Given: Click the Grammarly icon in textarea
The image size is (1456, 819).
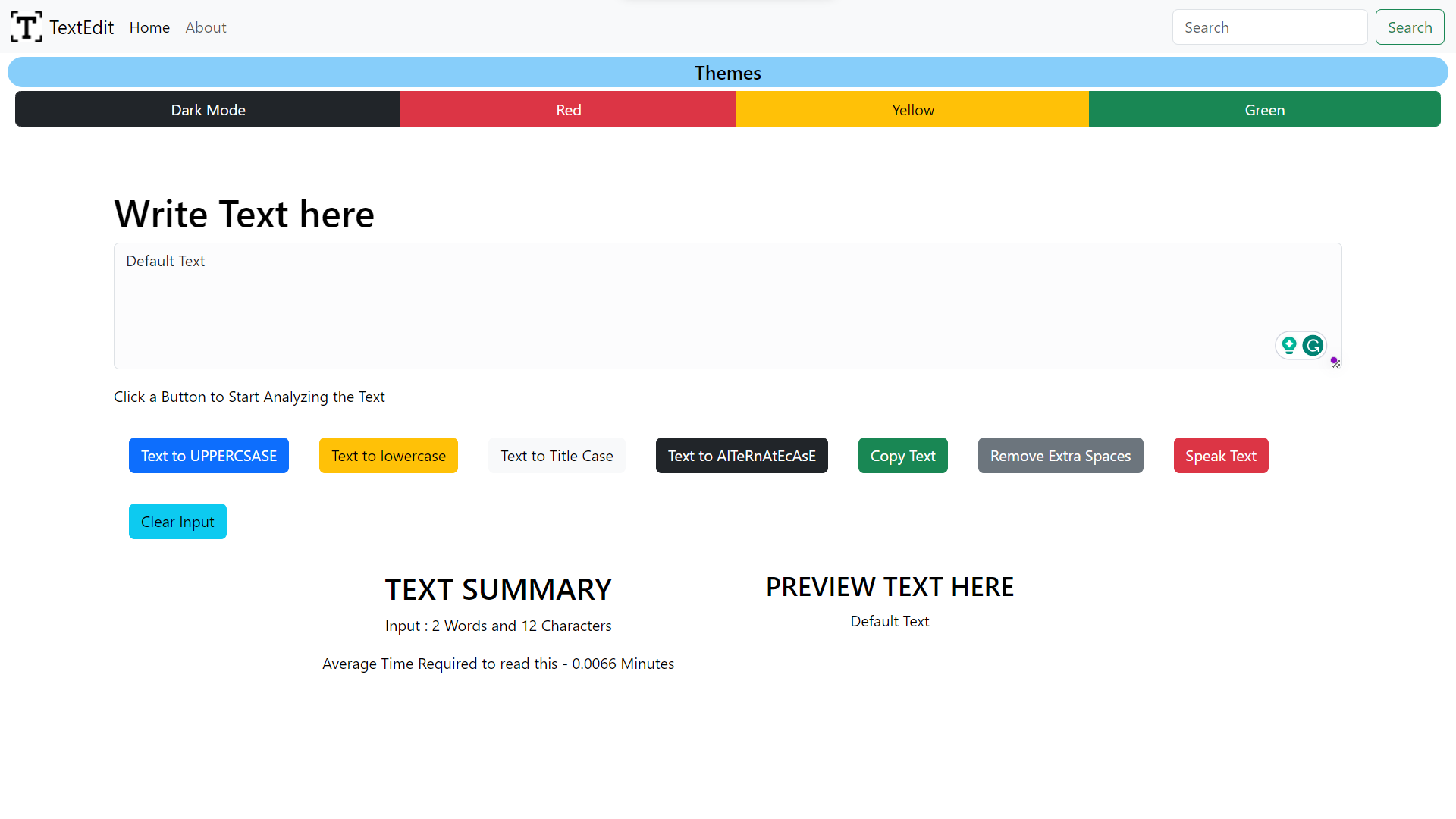Looking at the screenshot, I should click(x=1313, y=345).
